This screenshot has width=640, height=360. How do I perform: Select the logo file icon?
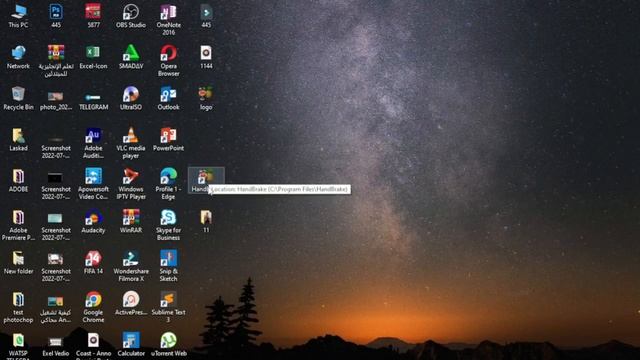coord(206,98)
